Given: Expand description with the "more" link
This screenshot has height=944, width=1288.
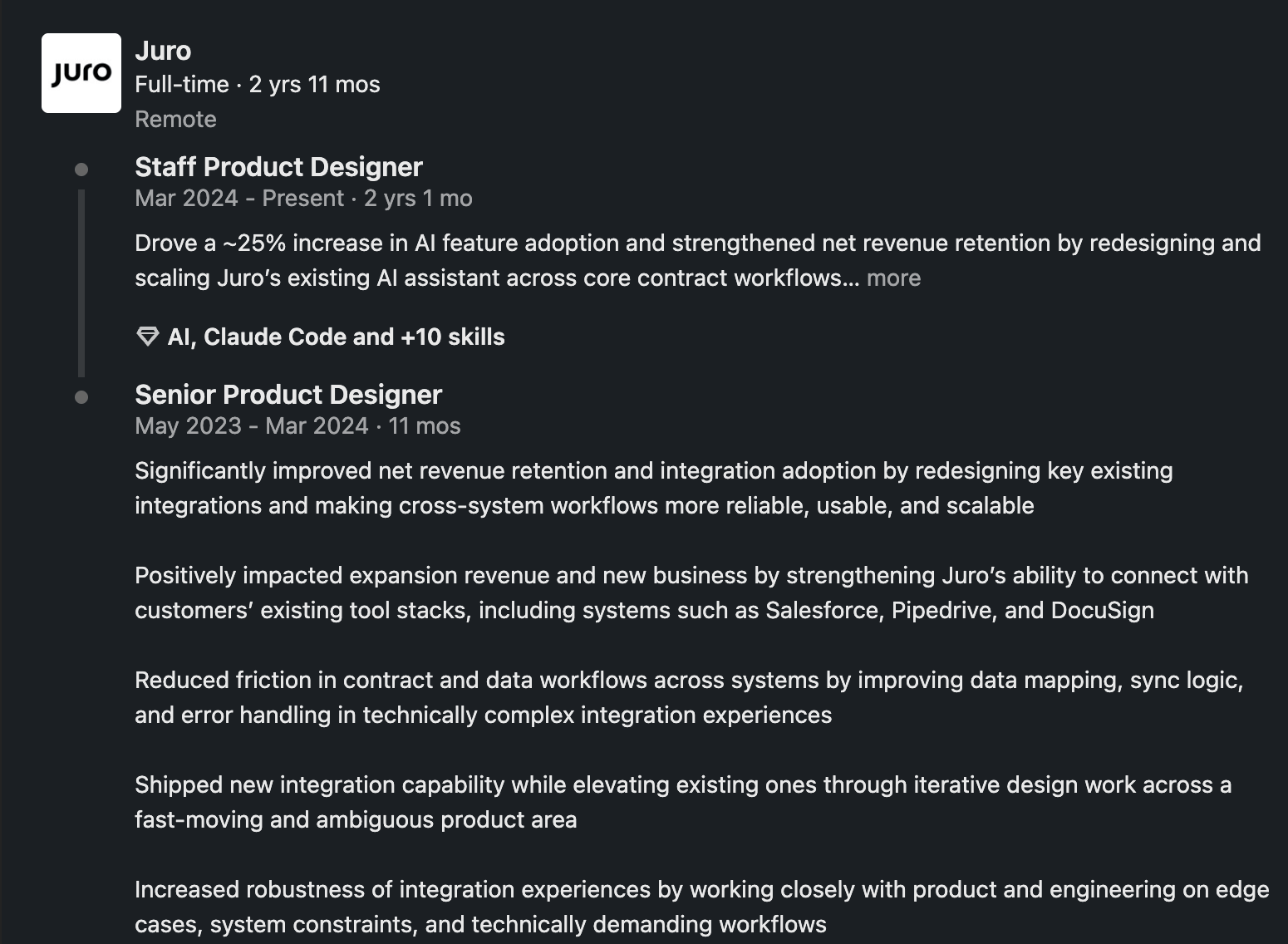Looking at the screenshot, I should pyautogui.click(x=893, y=278).
